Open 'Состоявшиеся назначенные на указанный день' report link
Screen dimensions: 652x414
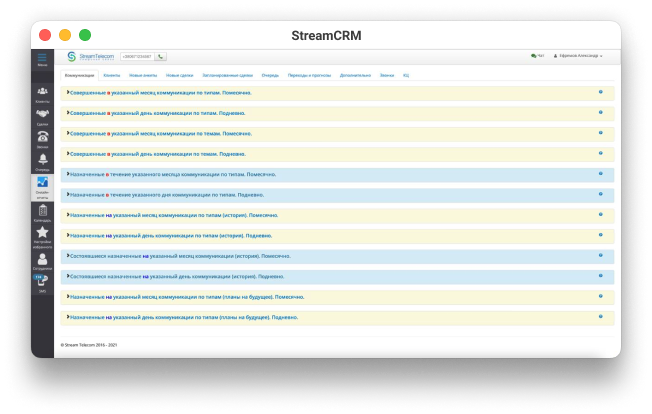click(177, 276)
